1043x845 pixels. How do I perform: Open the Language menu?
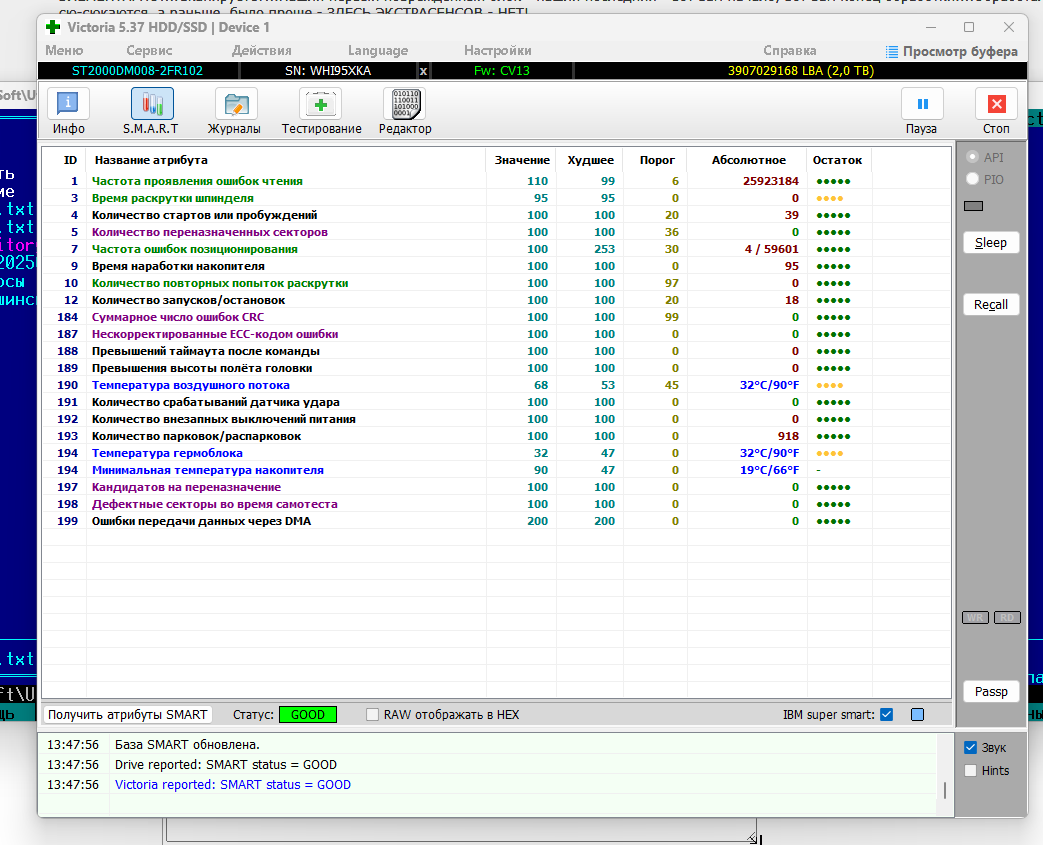[x=377, y=50]
